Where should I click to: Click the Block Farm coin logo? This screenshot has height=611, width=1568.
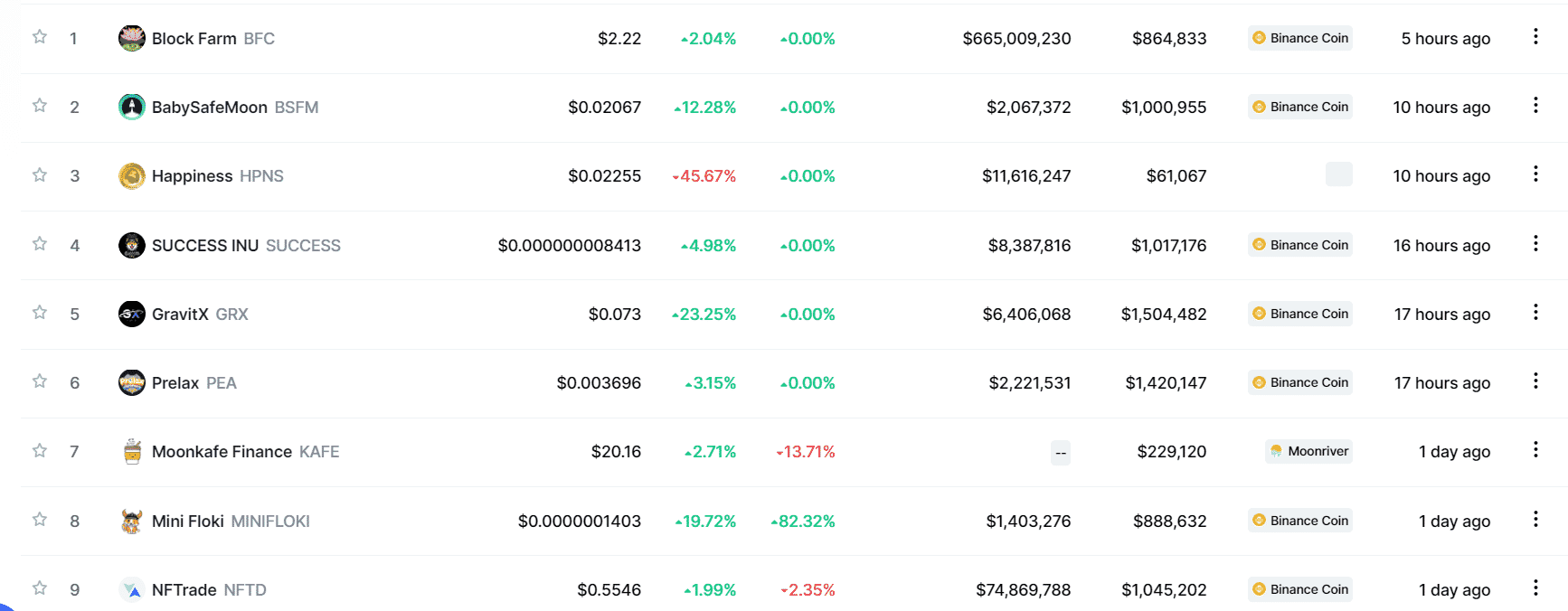click(132, 38)
